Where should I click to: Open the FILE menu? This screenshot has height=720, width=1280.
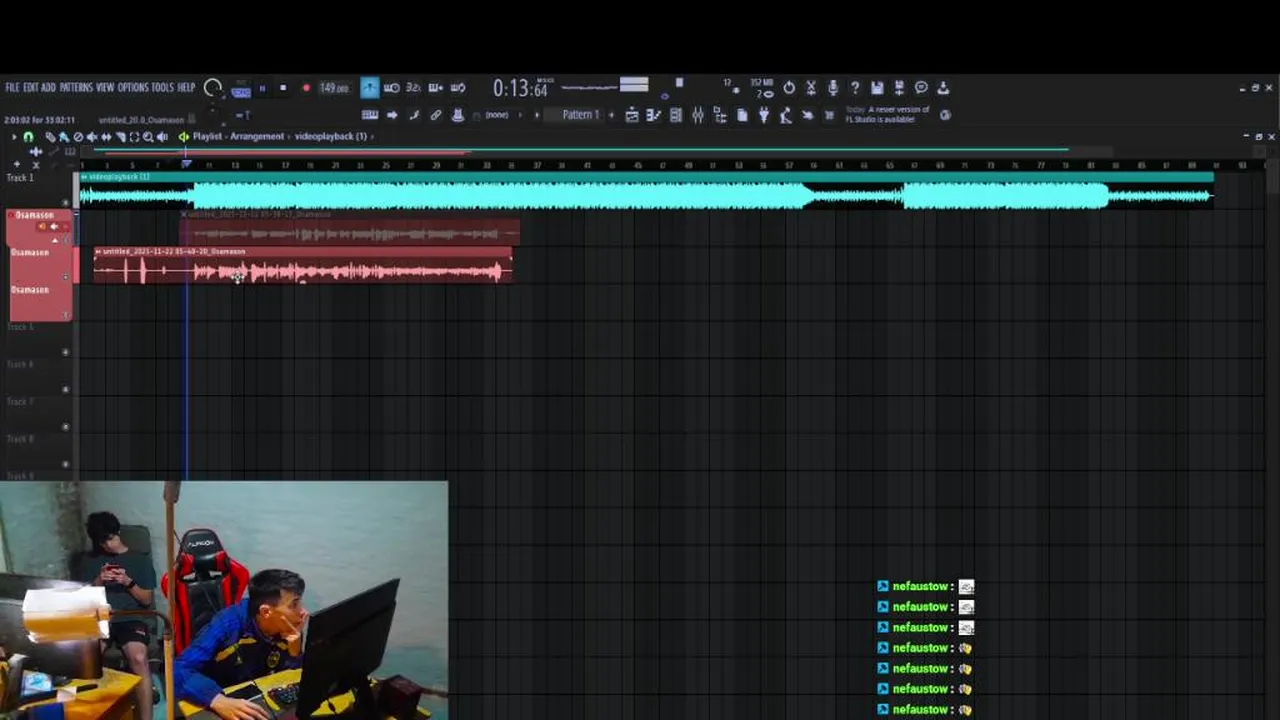coord(12,87)
